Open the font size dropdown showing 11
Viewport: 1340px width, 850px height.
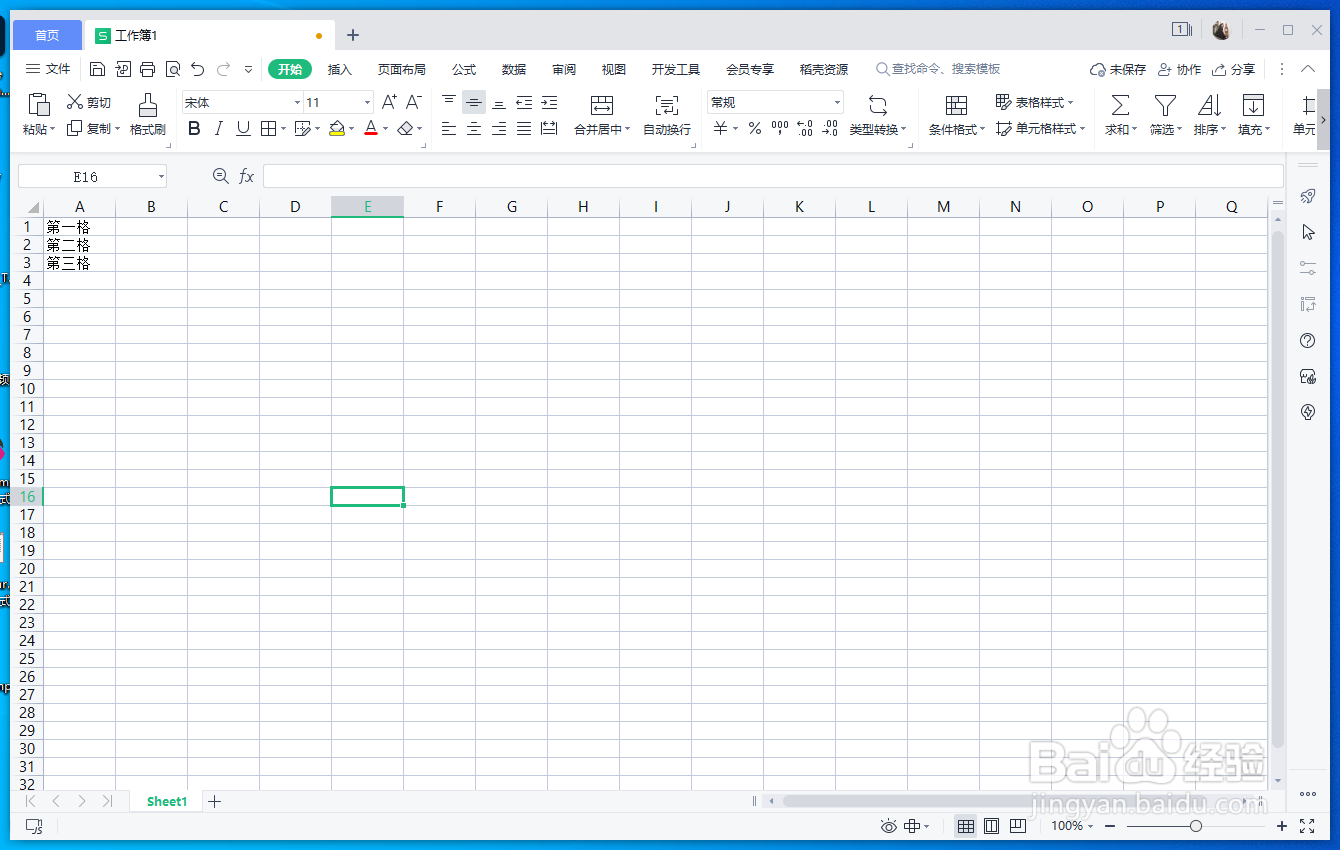point(367,102)
